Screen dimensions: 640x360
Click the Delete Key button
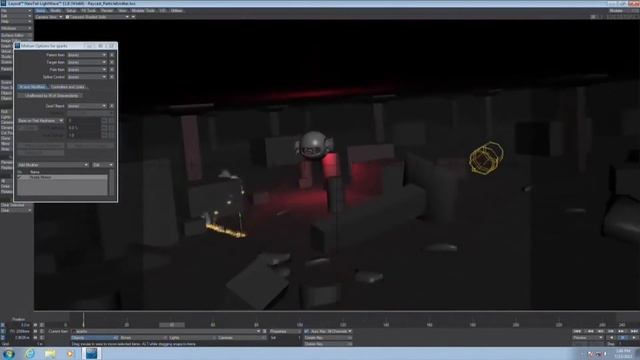coord(328,344)
